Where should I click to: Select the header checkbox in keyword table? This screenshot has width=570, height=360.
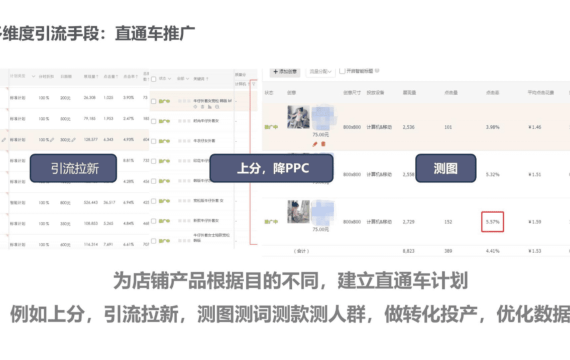[x=154, y=79]
